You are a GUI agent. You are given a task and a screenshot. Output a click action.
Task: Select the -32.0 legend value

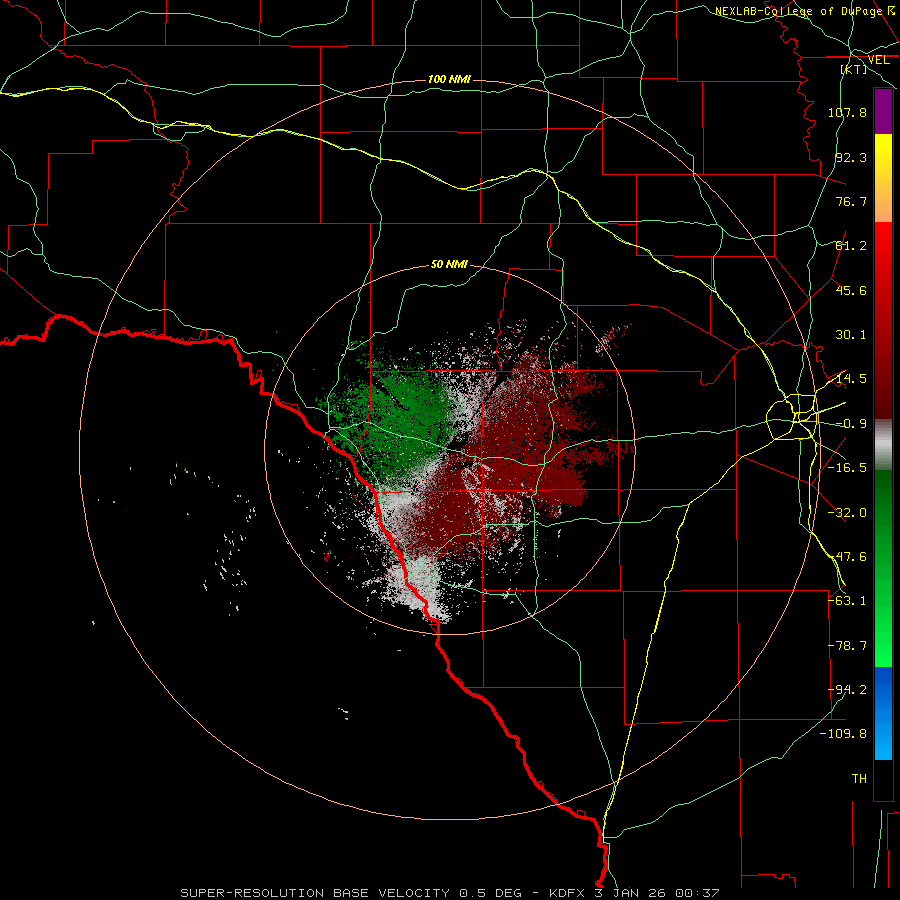pyautogui.click(x=847, y=513)
